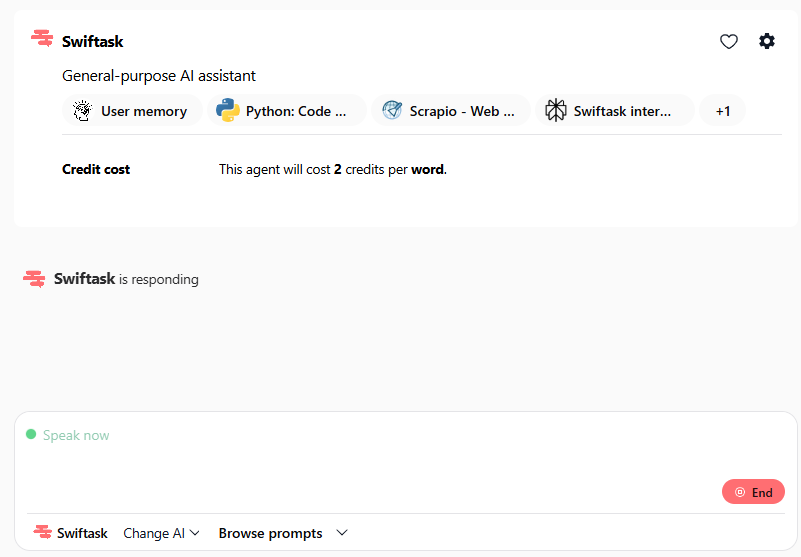Select the User memory skill chip
This screenshot has width=801, height=557.
(x=132, y=110)
